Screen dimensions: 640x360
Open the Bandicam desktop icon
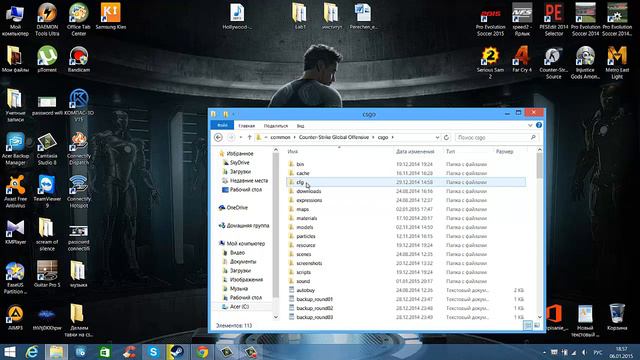coord(79,59)
